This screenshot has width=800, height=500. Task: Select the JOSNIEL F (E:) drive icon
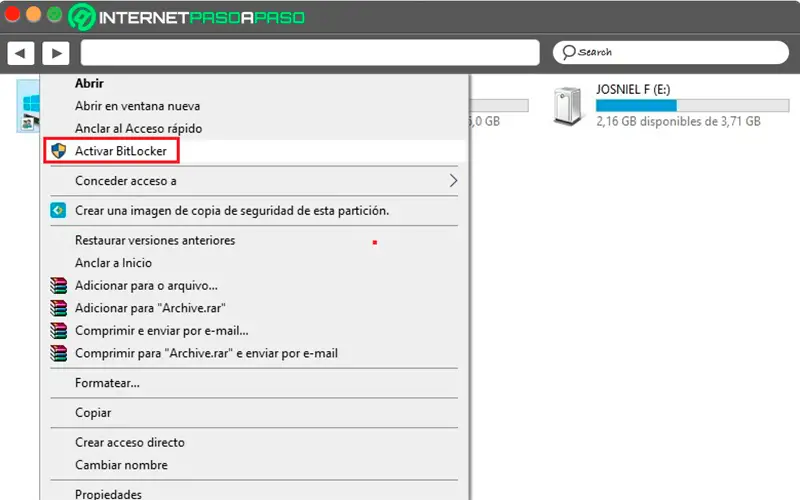567,106
